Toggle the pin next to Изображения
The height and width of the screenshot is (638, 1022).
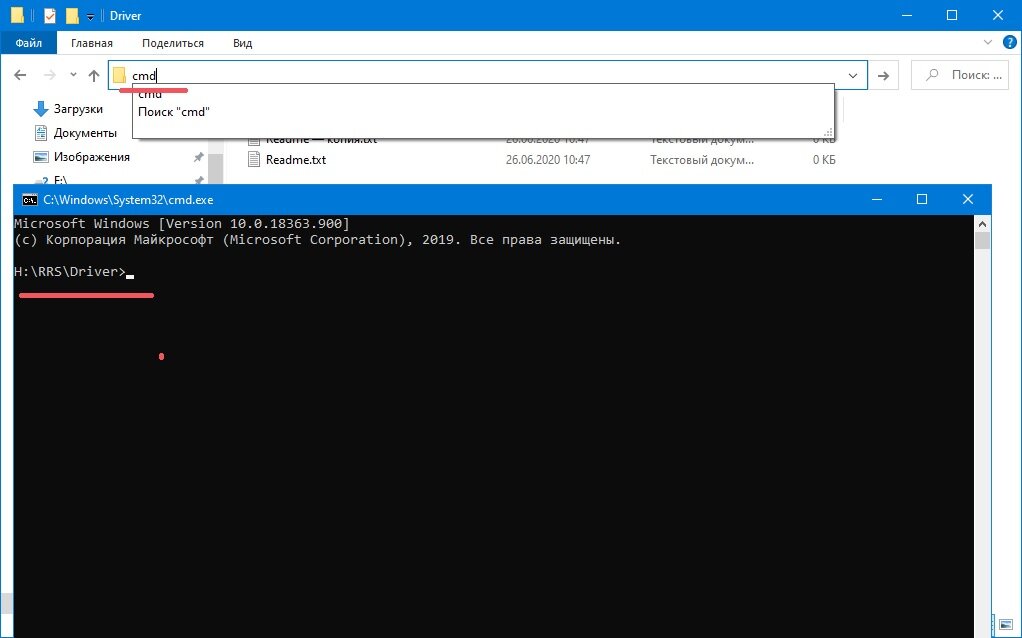[197, 156]
